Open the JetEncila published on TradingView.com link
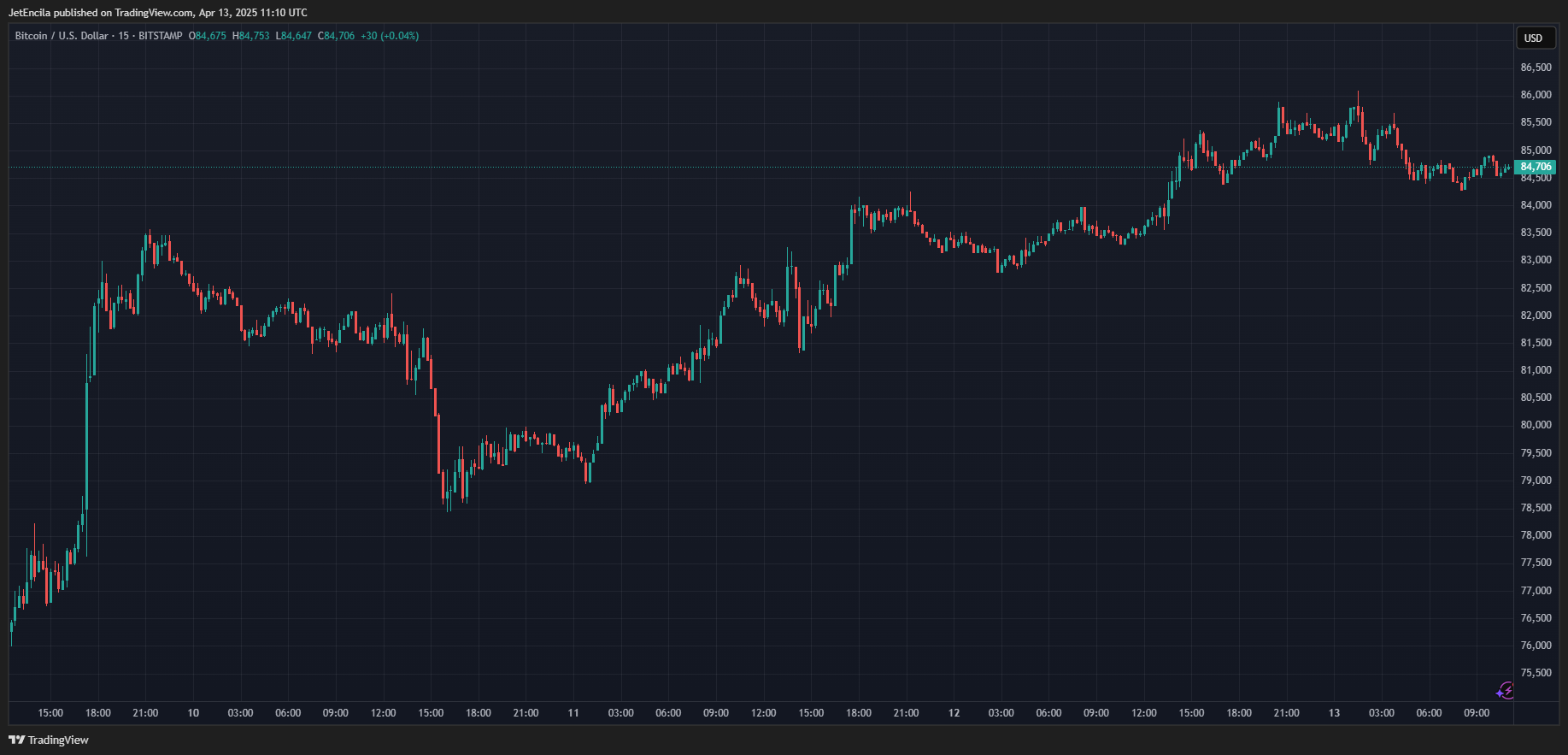The width and height of the screenshot is (1568, 755). [157, 13]
